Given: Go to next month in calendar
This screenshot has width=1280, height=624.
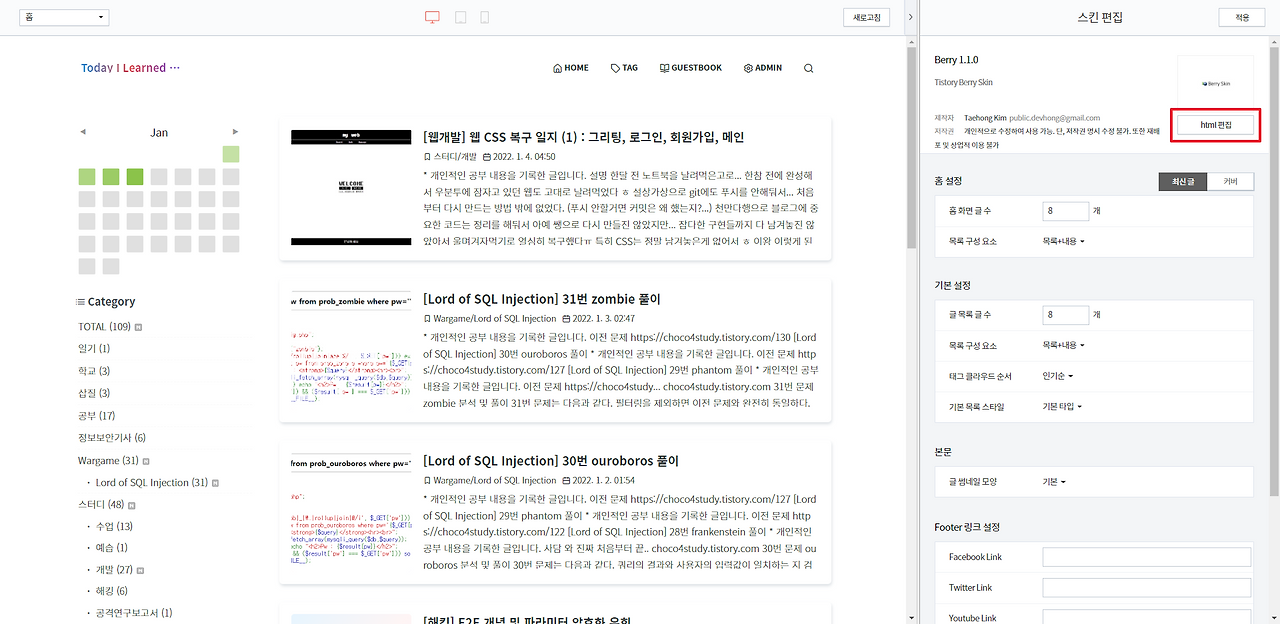Looking at the screenshot, I should 235,132.
